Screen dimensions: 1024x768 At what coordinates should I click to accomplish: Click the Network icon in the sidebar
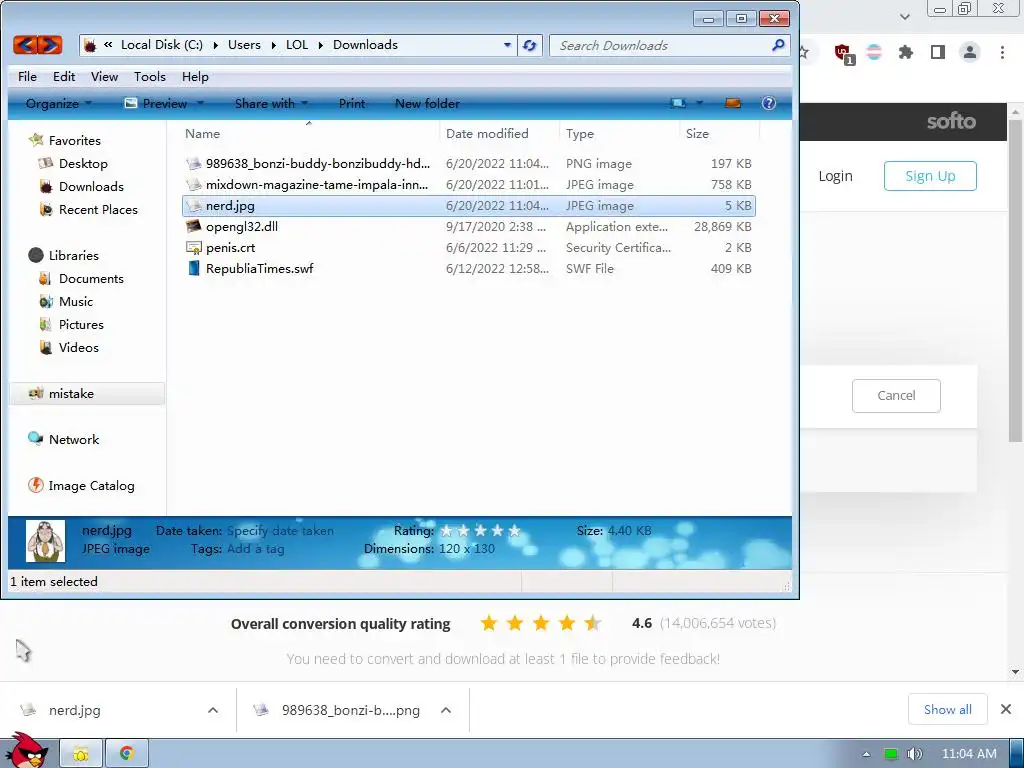(x=35, y=439)
